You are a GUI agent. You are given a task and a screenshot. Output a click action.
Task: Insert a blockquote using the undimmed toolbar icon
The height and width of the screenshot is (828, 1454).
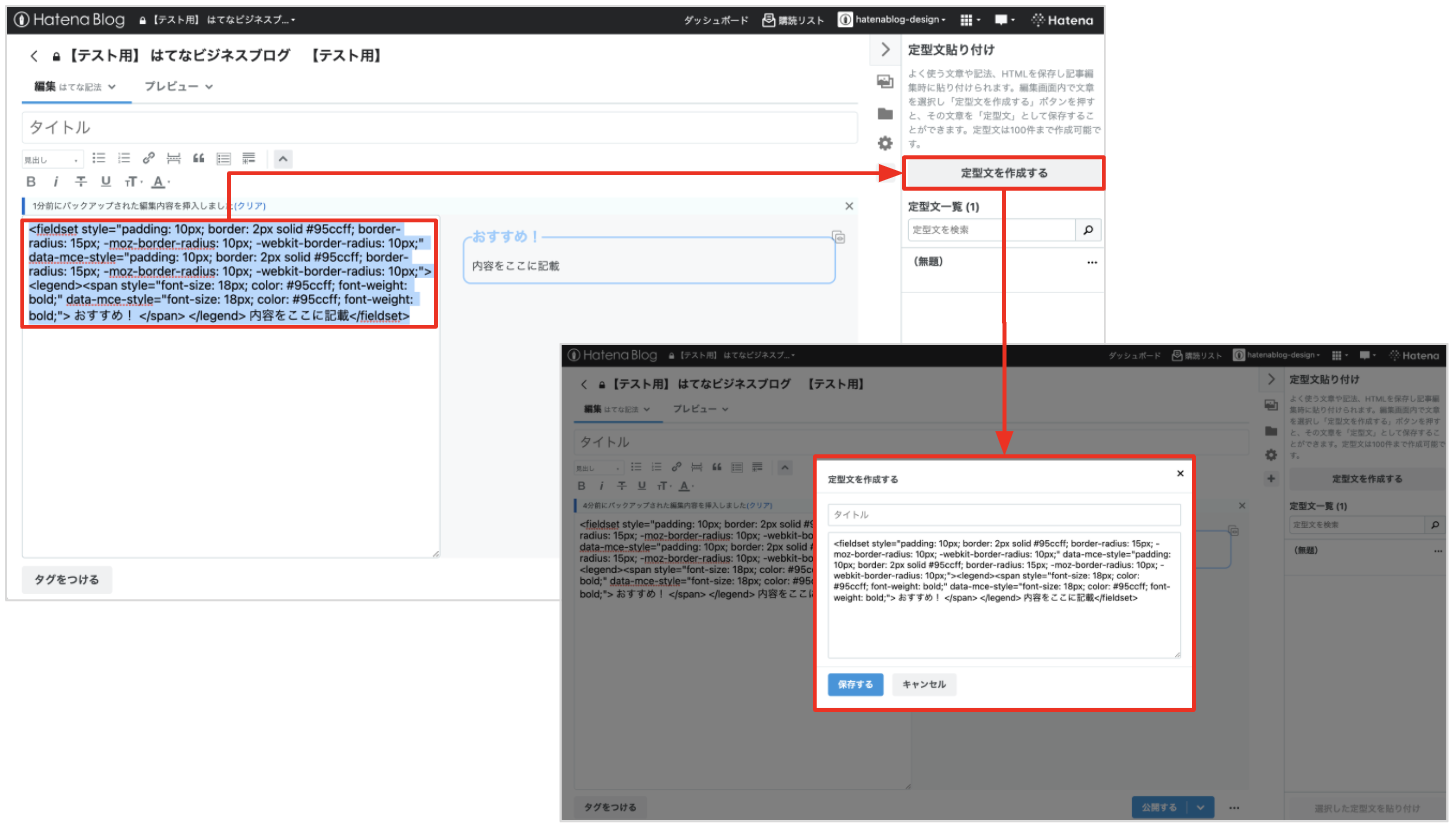coord(198,158)
